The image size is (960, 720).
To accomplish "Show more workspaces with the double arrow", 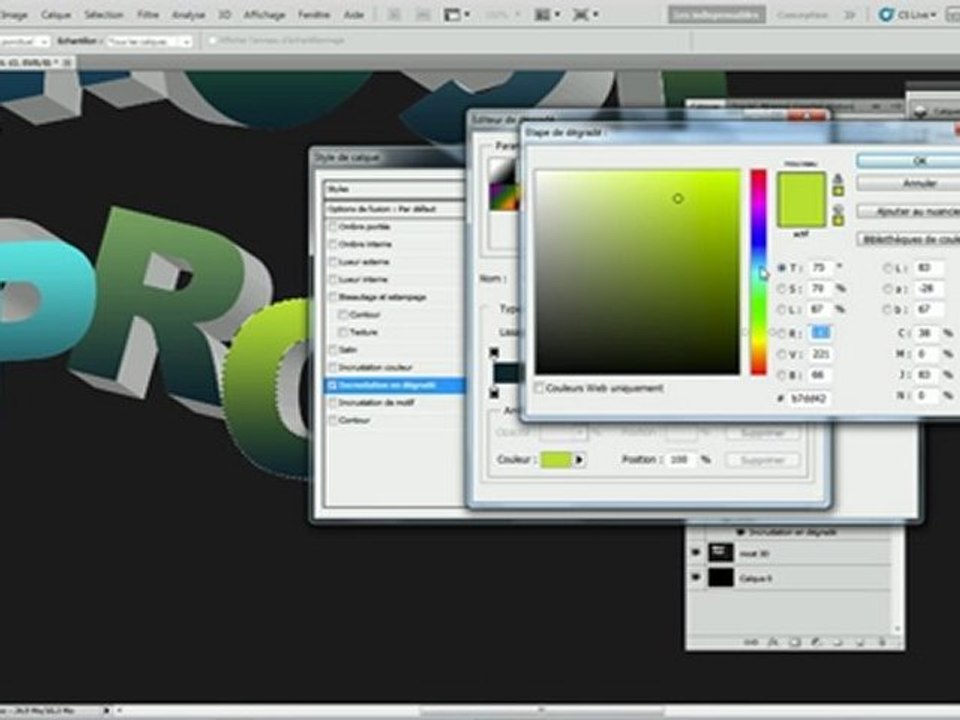I will (849, 15).
